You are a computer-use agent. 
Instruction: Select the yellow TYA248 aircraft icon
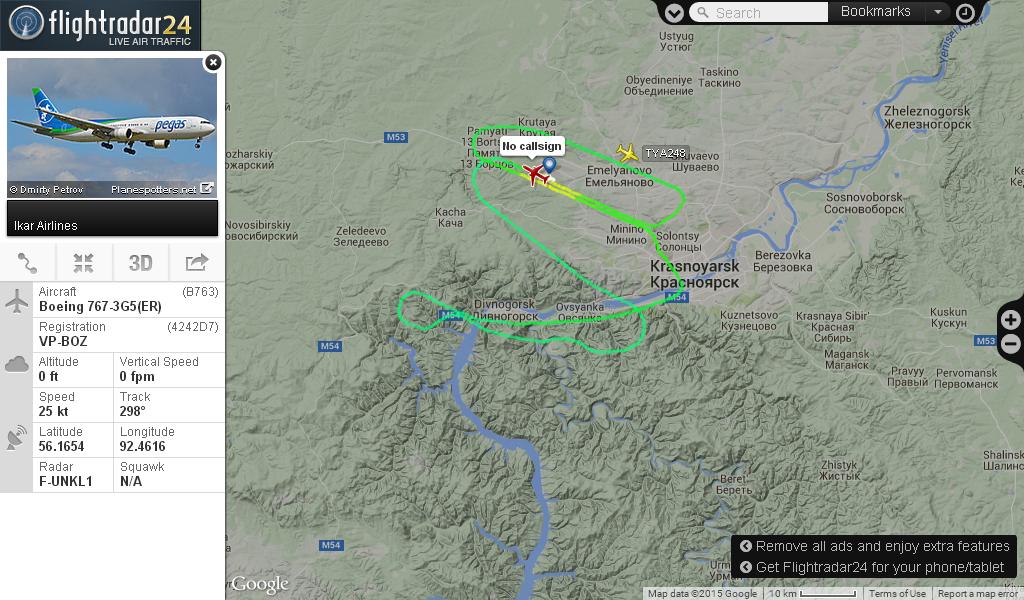627,153
